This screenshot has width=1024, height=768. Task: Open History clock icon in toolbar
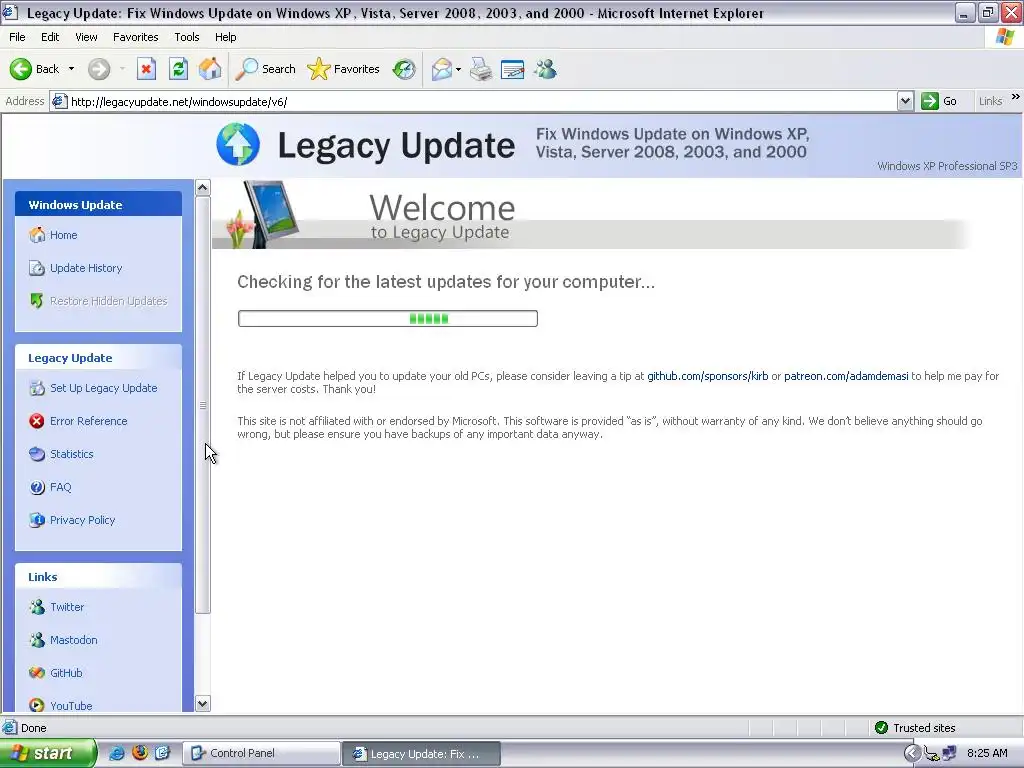[404, 69]
